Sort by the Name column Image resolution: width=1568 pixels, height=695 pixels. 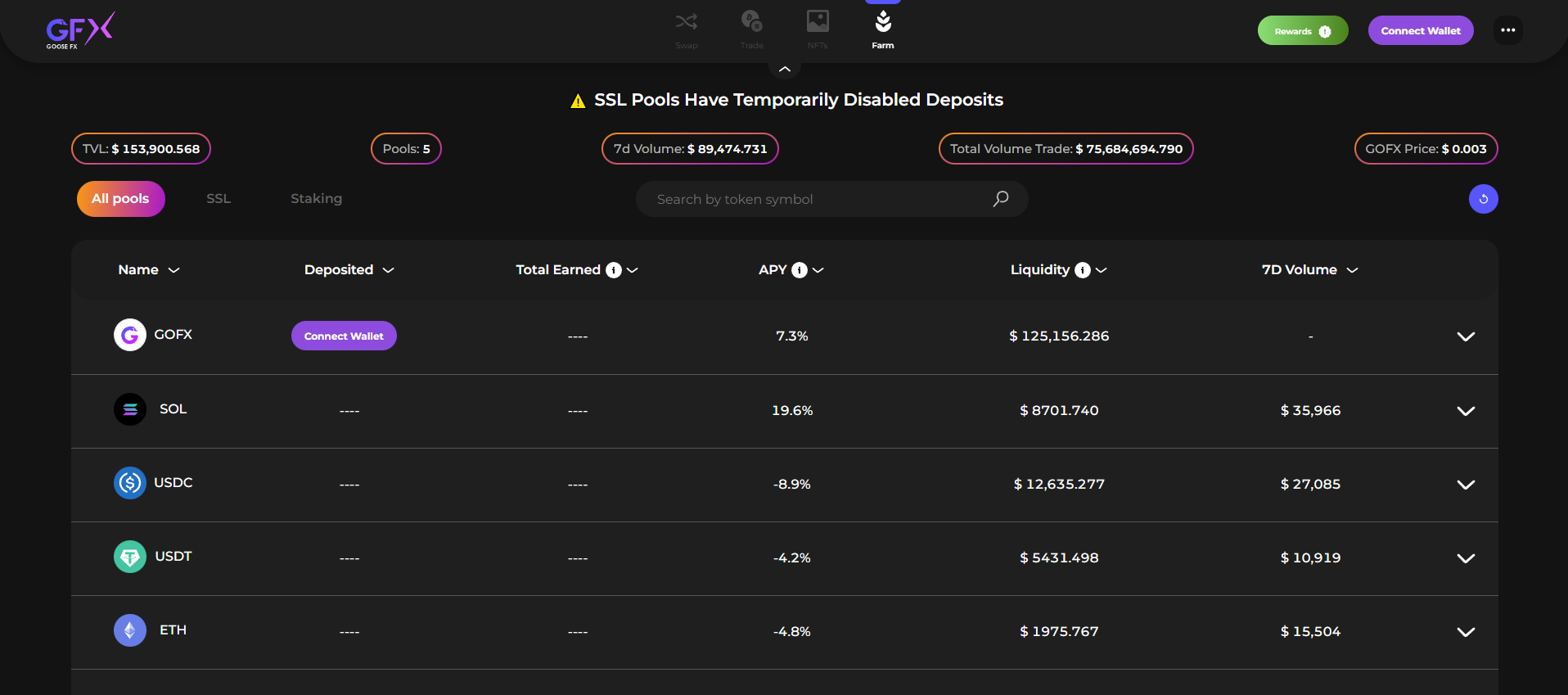pos(149,270)
